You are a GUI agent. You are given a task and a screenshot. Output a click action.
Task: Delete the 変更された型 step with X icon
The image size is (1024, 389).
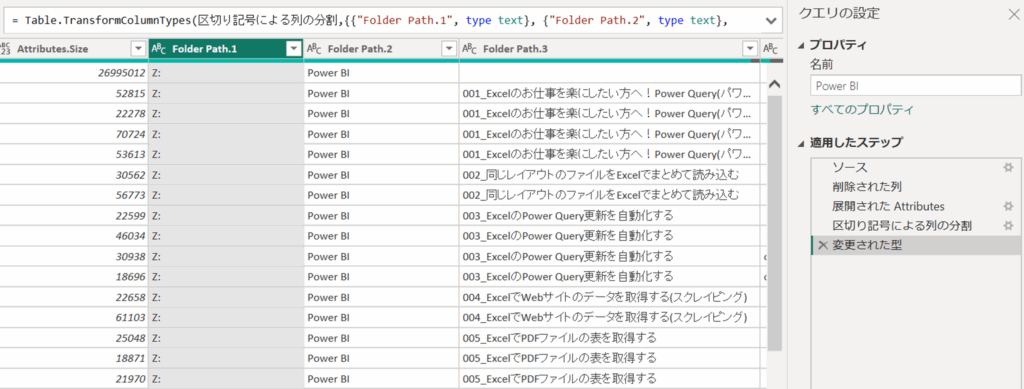click(x=822, y=245)
